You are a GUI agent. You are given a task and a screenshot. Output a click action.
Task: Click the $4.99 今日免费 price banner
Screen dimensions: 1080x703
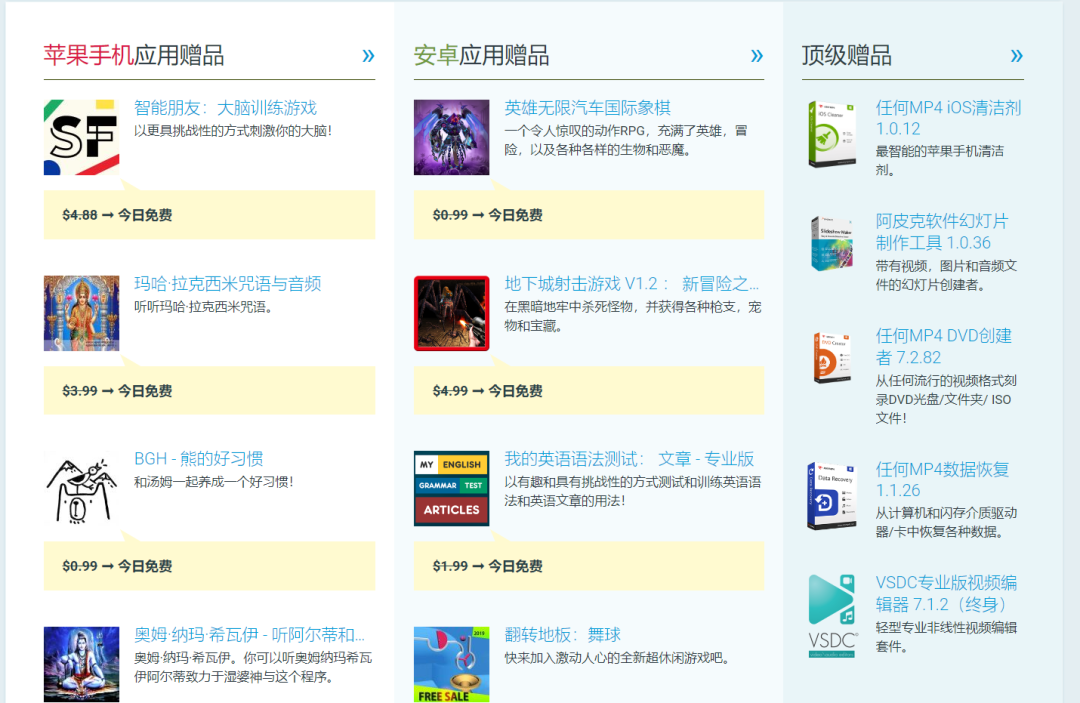pos(588,391)
